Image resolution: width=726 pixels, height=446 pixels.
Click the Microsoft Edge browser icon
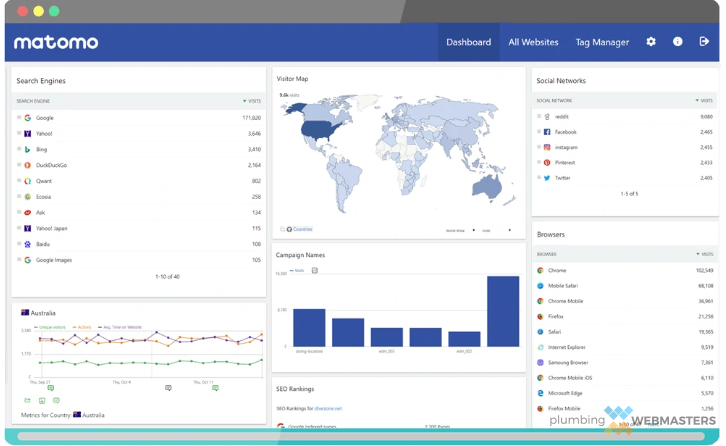(540, 393)
